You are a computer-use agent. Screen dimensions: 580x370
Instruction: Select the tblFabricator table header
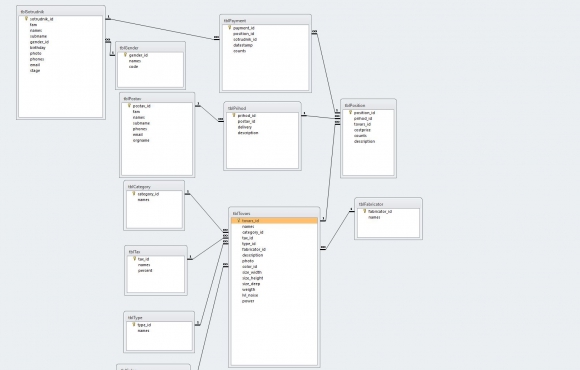click(388, 204)
